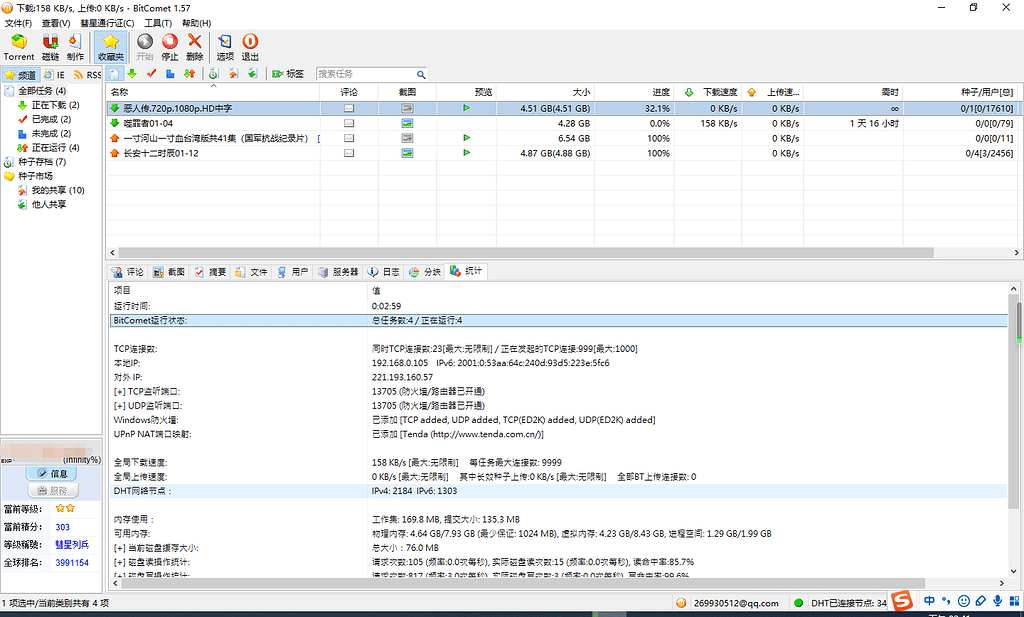Add a magnet link (磁链)
This screenshot has height=617, width=1024.
pyautogui.click(x=50, y=48)
